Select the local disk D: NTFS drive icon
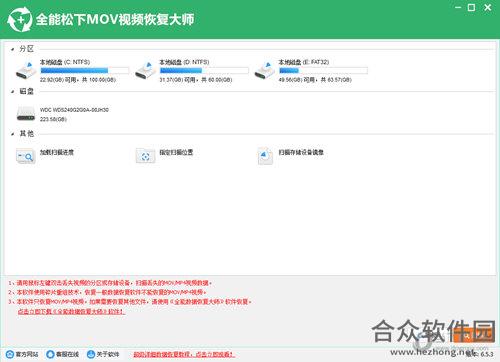500x362 pixels. pyautogui.click(x=145, y=71)
